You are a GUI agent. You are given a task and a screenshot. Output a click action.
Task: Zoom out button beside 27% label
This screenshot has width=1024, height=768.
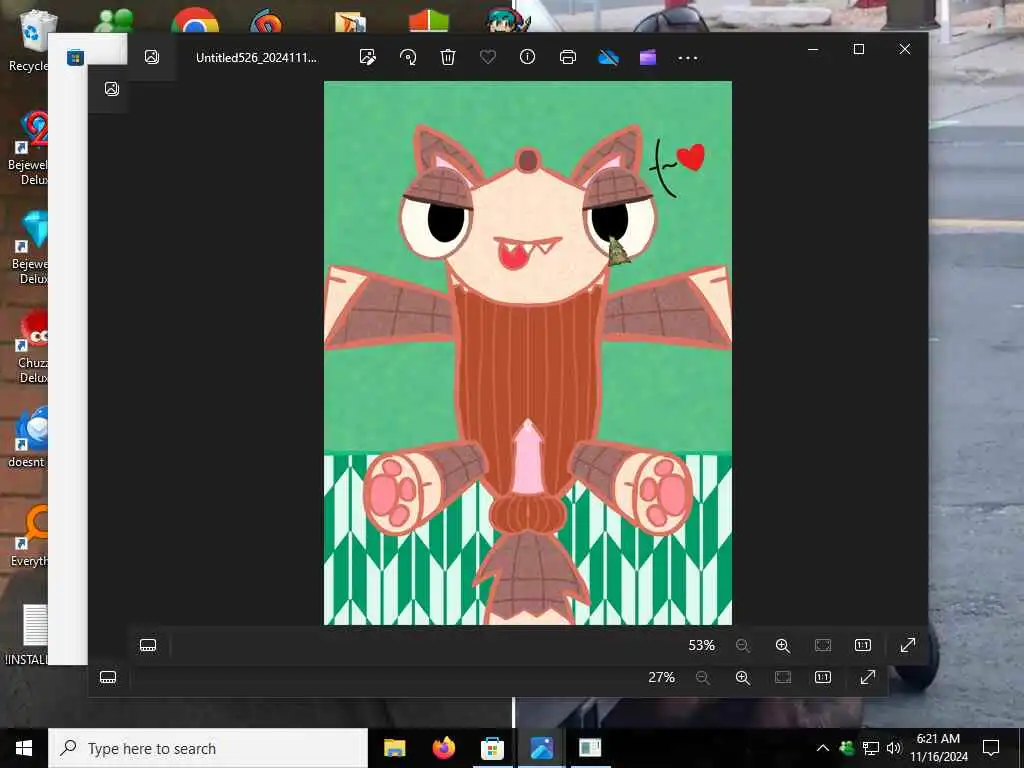point(703,677)
